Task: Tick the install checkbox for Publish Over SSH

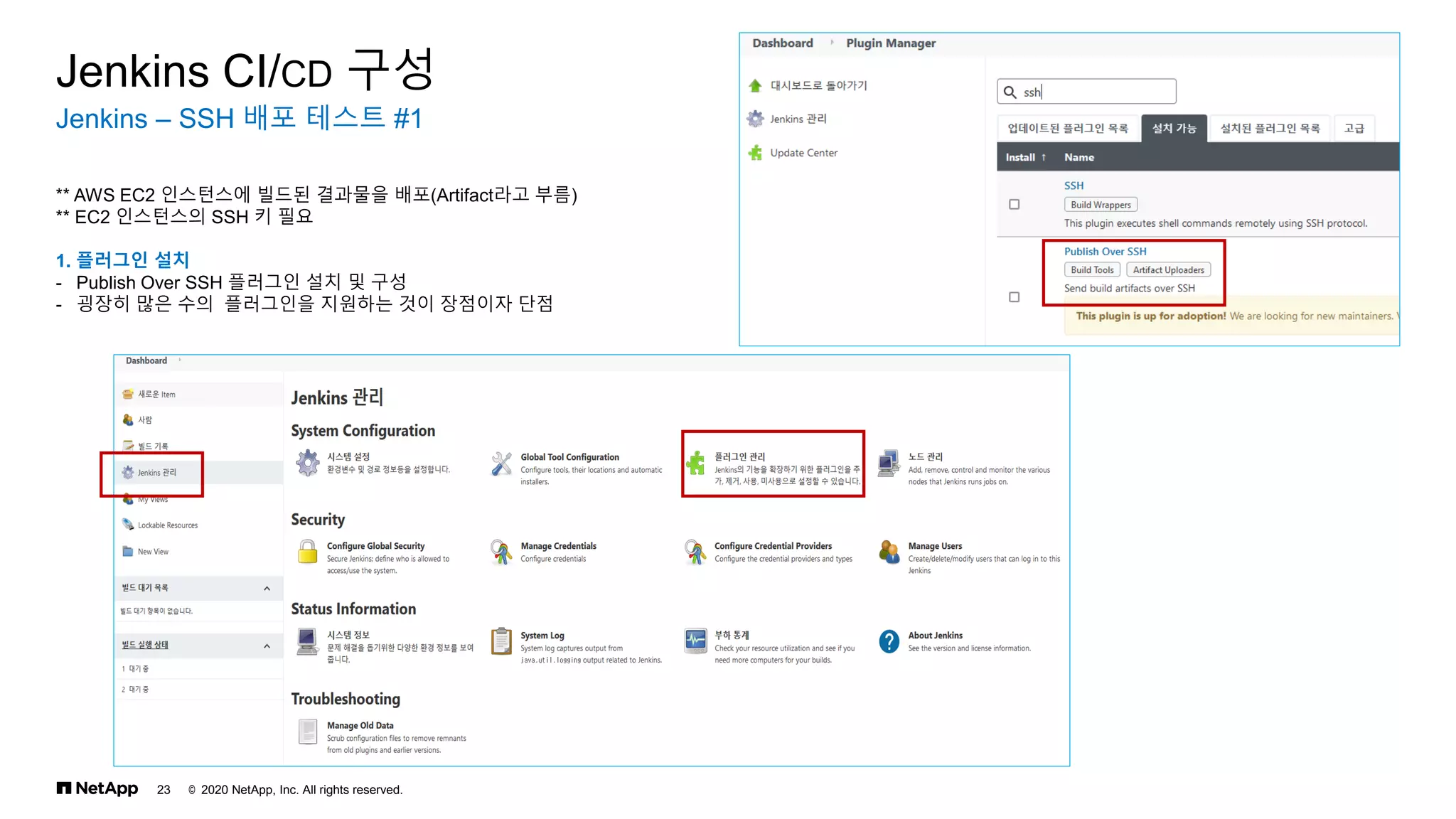Action: click(1015, 297)
